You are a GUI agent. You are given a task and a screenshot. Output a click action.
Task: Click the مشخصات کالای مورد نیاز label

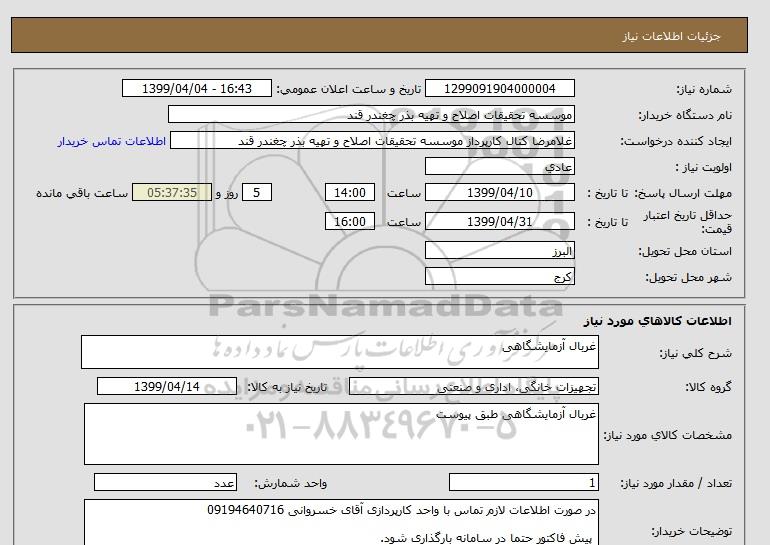pyautogui.click(x=668, y=435)
